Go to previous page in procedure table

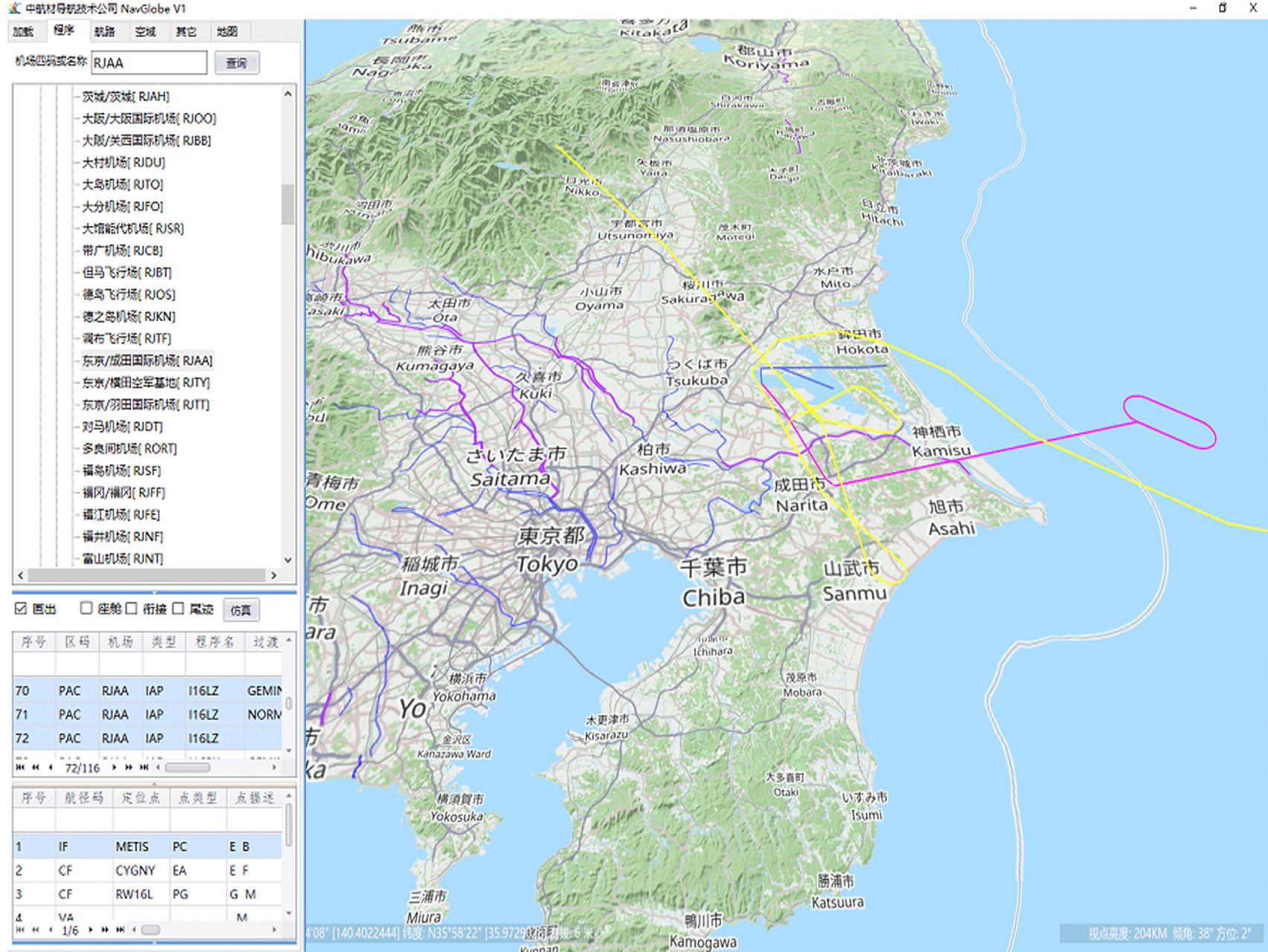tap(35, 767)
